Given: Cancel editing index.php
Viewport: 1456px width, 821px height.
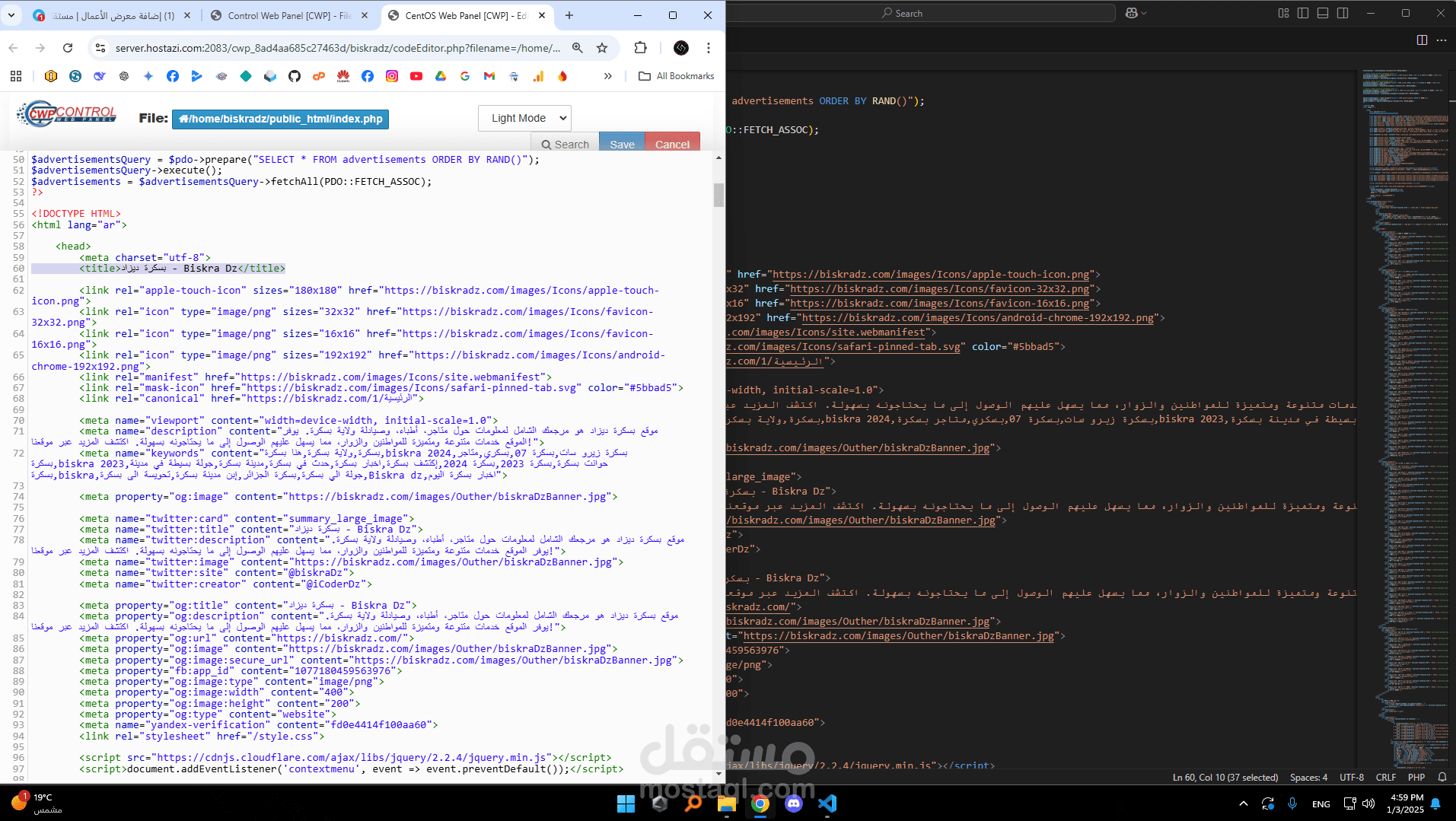Looking at the screenshot, I should click(x=671, y=144).
